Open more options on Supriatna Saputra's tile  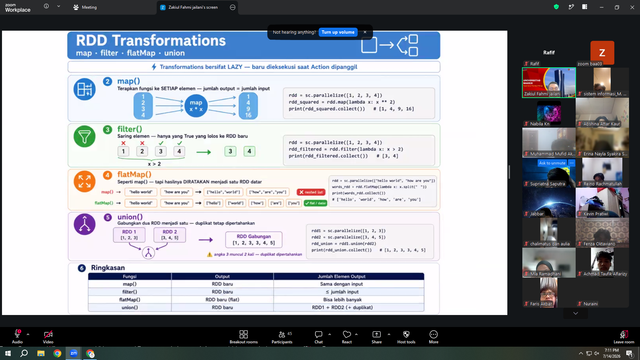(571, 163)
